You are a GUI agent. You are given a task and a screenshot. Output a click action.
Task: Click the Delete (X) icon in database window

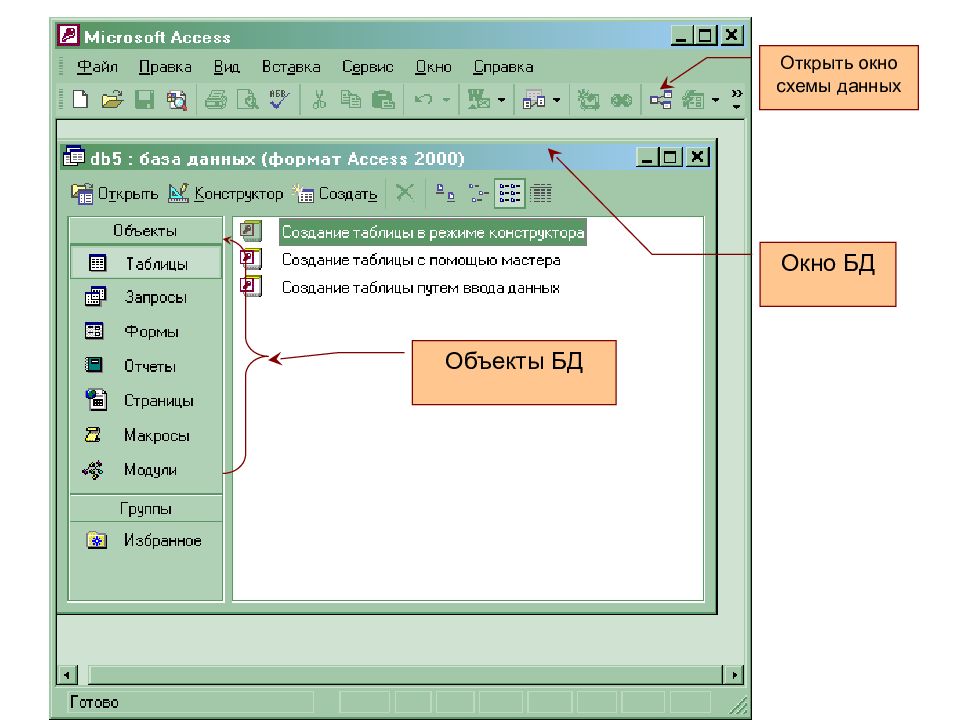click(x=404, y=193)
